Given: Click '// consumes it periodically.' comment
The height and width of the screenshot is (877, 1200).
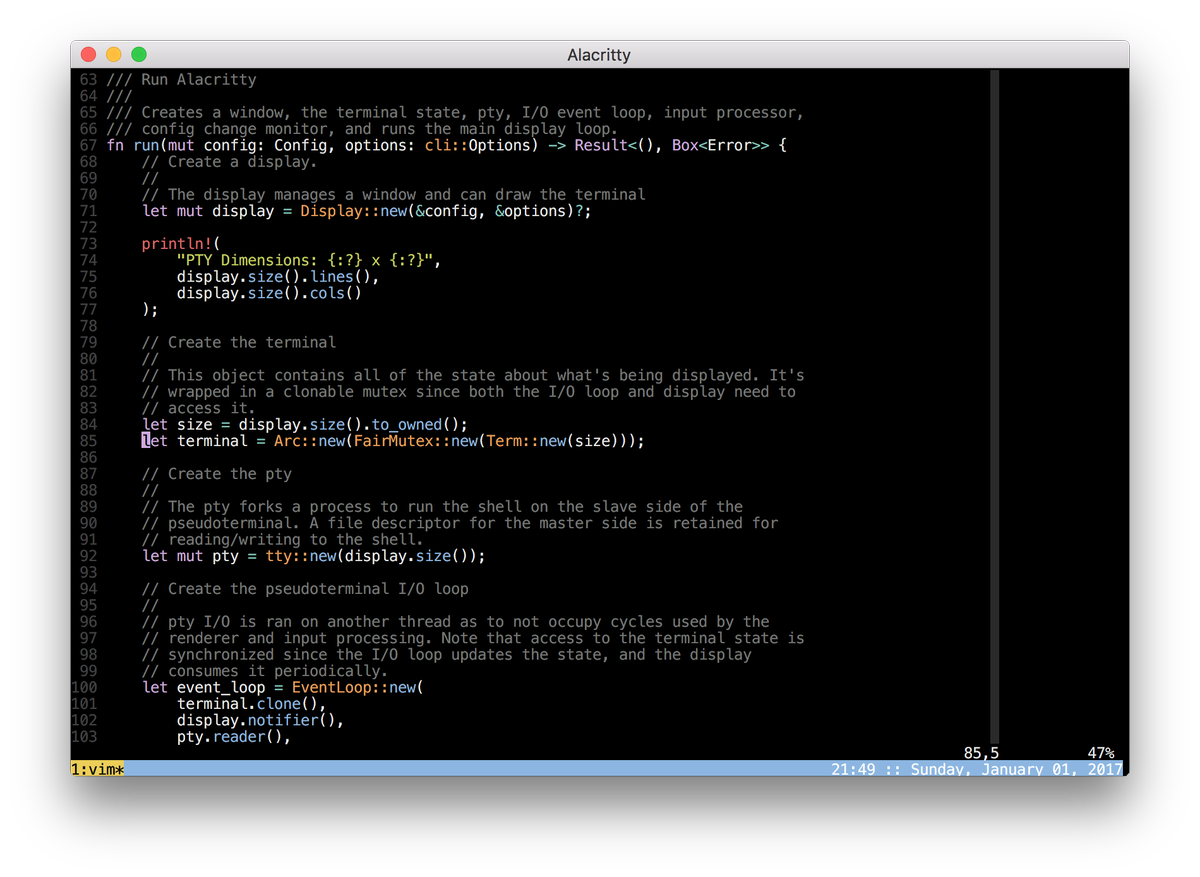Looking at the screenshot, I should (x=264, y=672).
